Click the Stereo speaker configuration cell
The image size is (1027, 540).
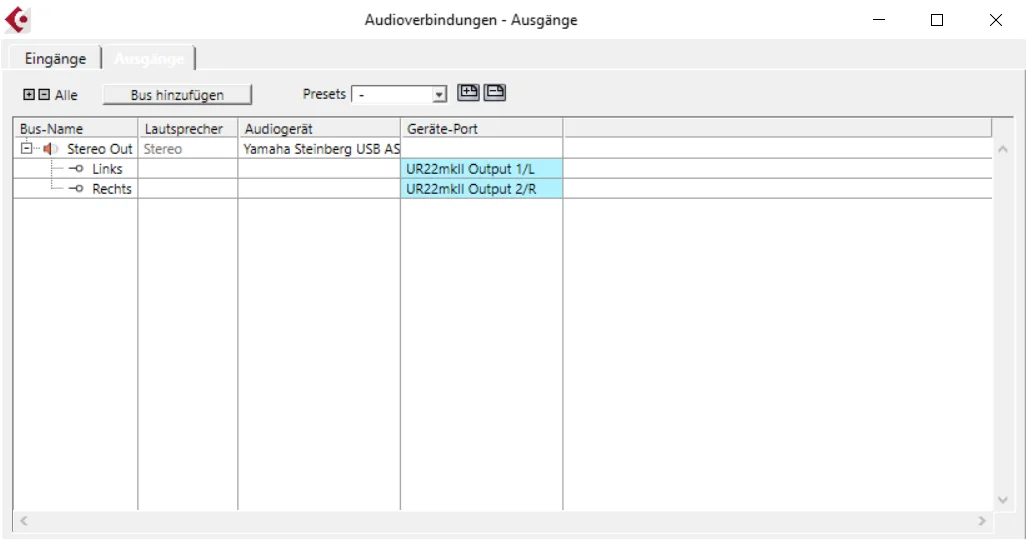[187, 149]
